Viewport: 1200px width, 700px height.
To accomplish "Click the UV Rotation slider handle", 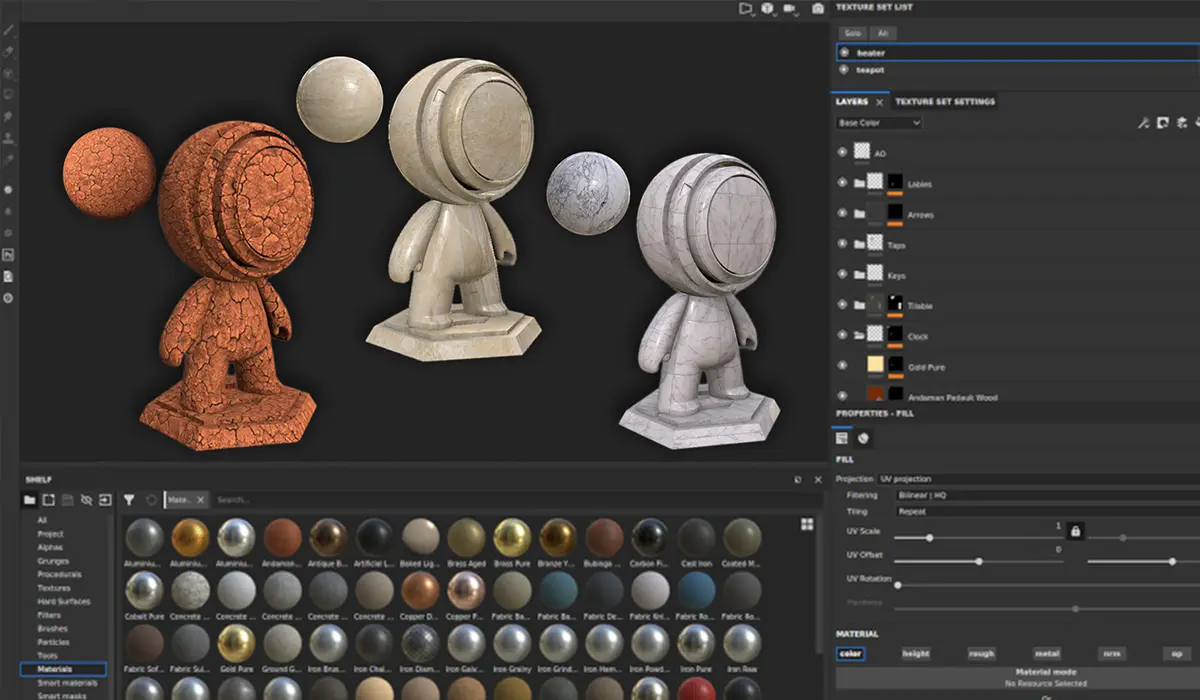I will pos(897,584).
